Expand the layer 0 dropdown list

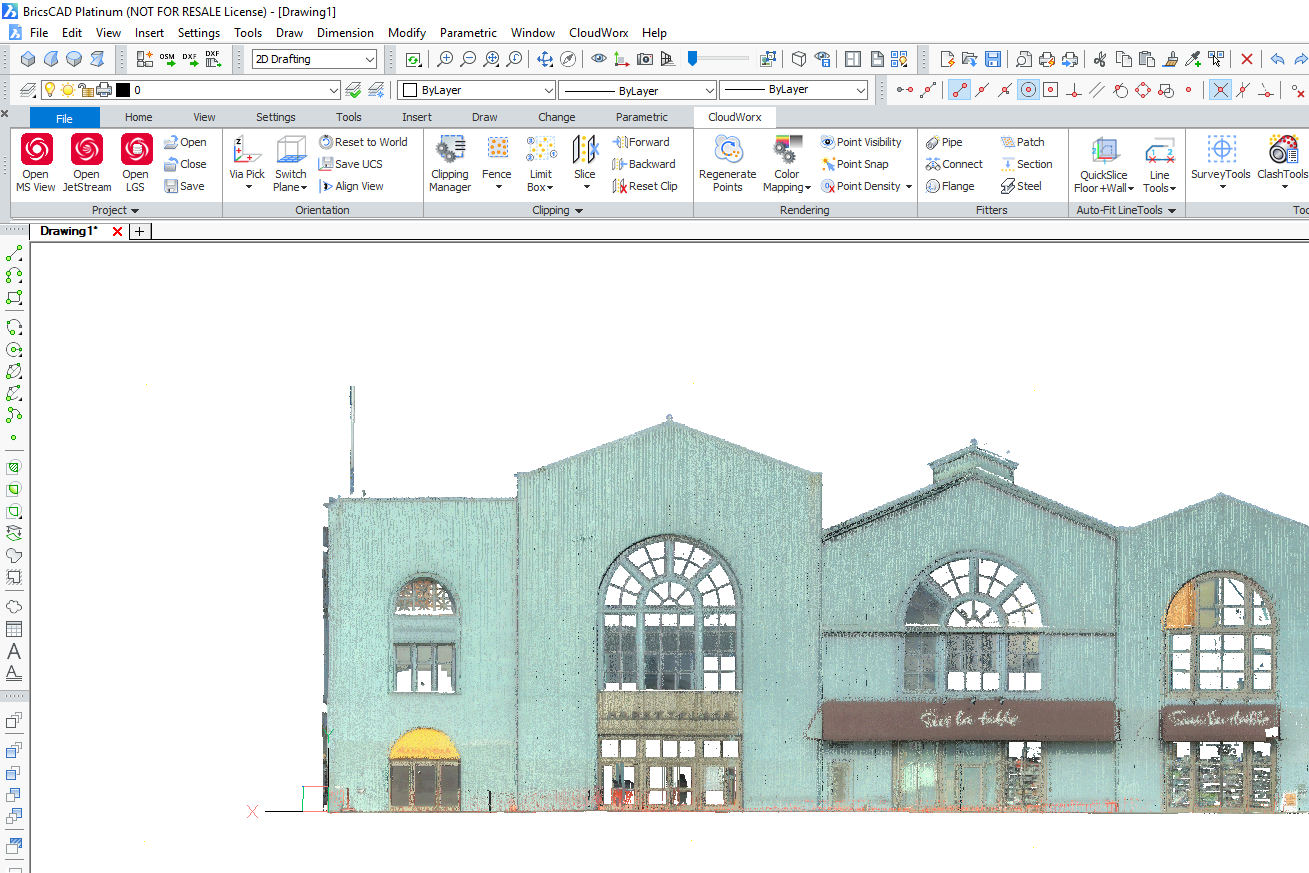[334, 90]
